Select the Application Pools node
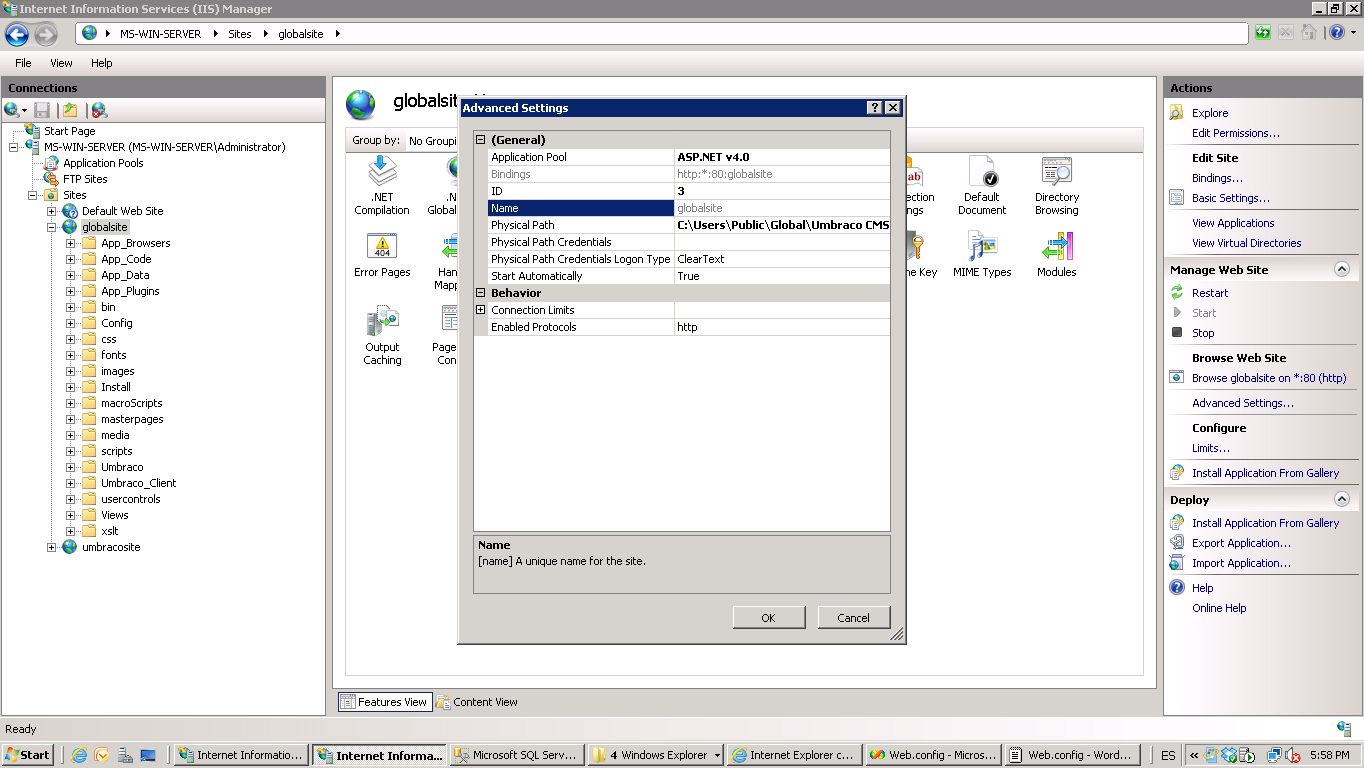 (103, 163)
